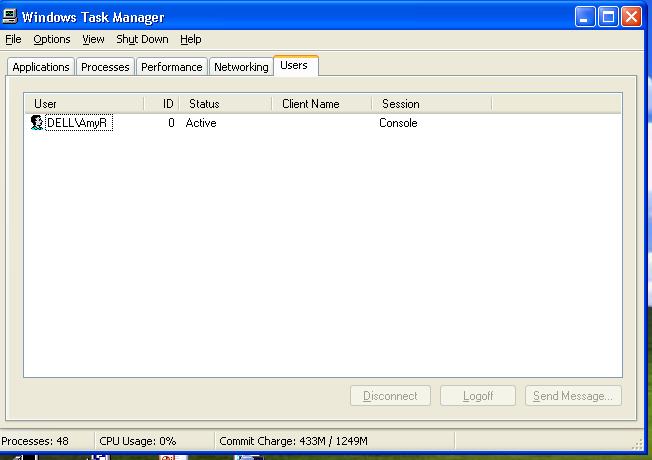Click the Disconnect button

[390, 396]
